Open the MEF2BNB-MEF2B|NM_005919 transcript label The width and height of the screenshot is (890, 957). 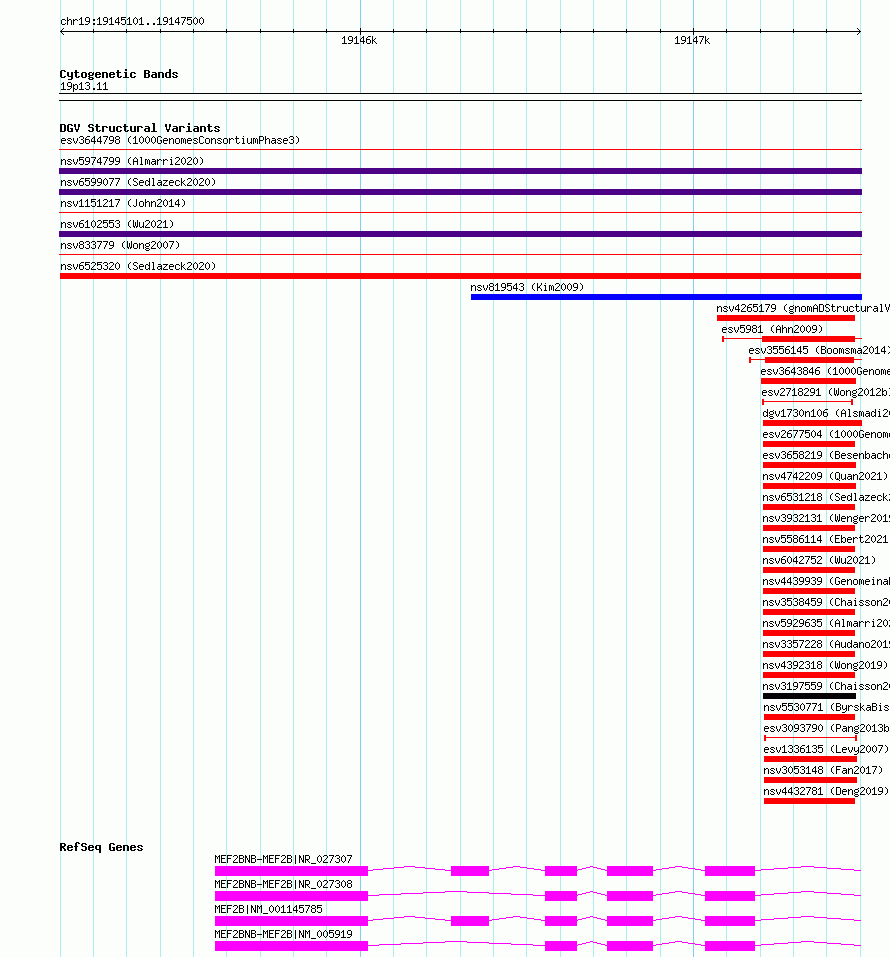pos(283,934)
